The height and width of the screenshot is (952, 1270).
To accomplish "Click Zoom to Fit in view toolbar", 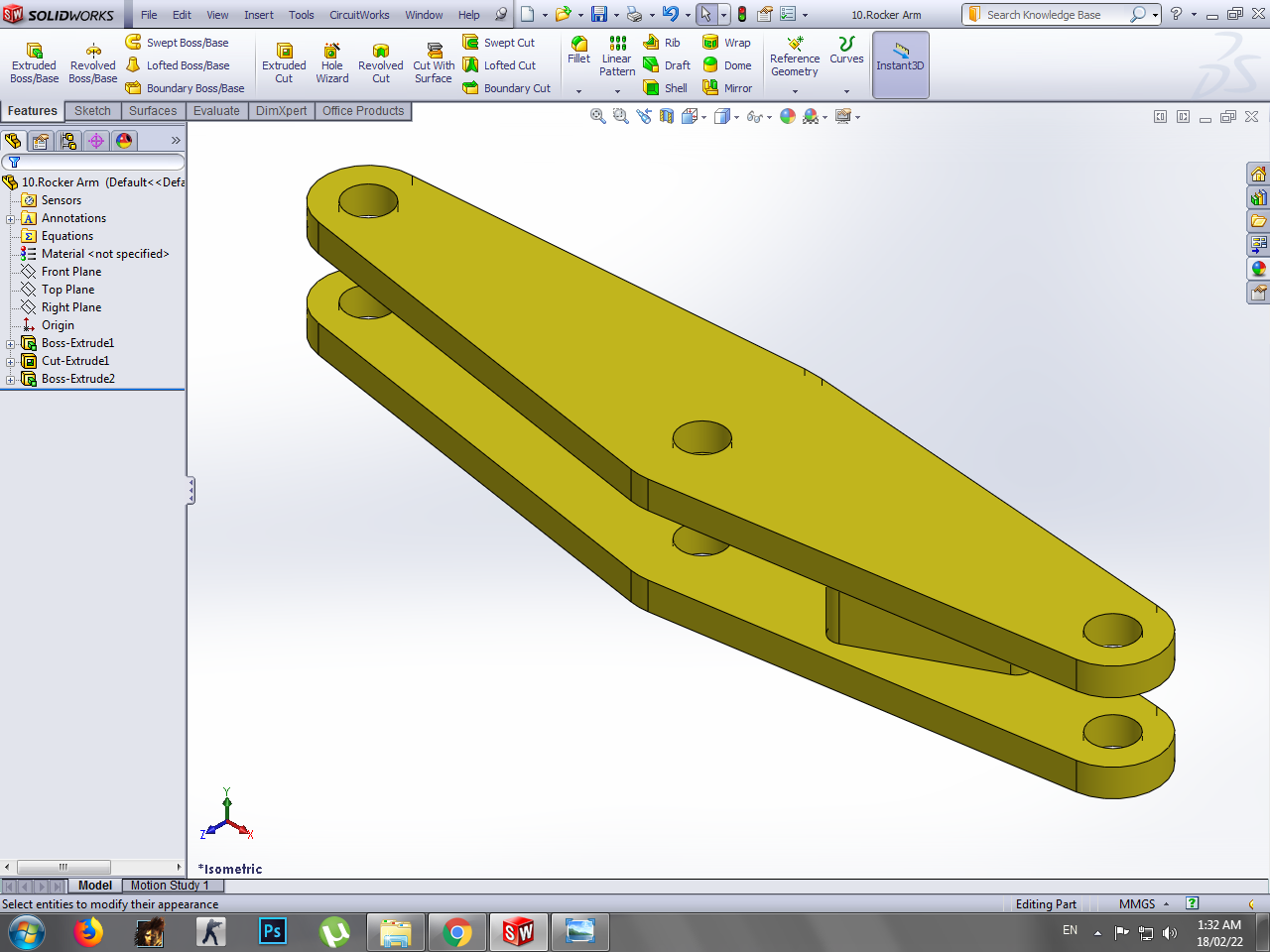I will (597, 116).
